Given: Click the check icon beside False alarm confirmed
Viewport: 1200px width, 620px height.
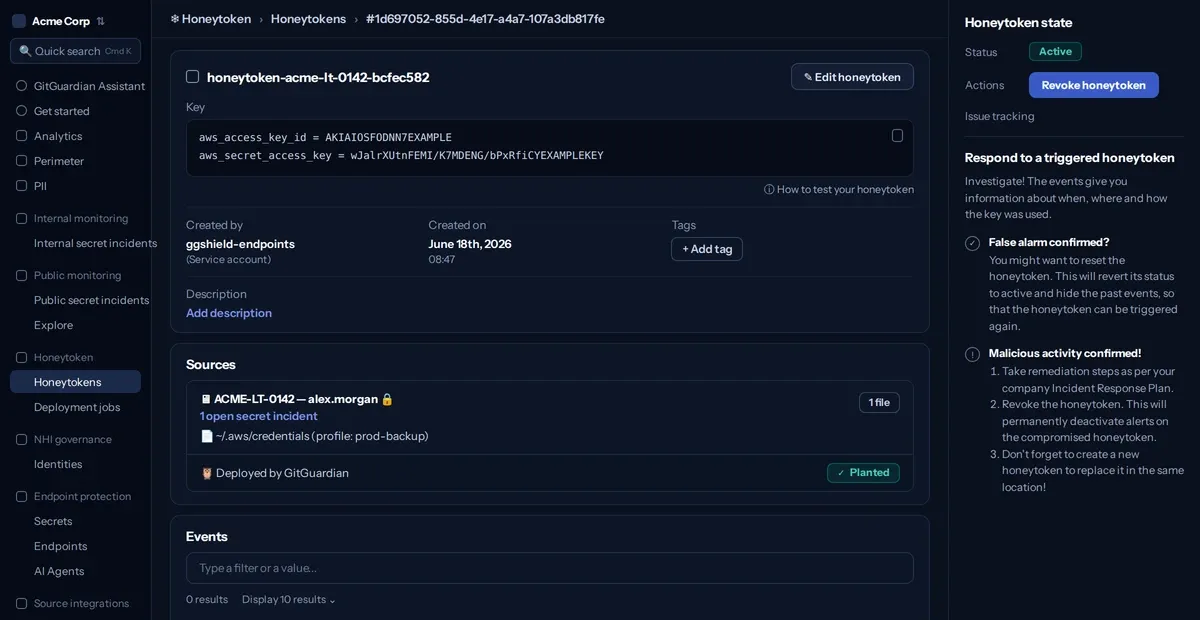Looking at the screenshot, I should [972, 243].
